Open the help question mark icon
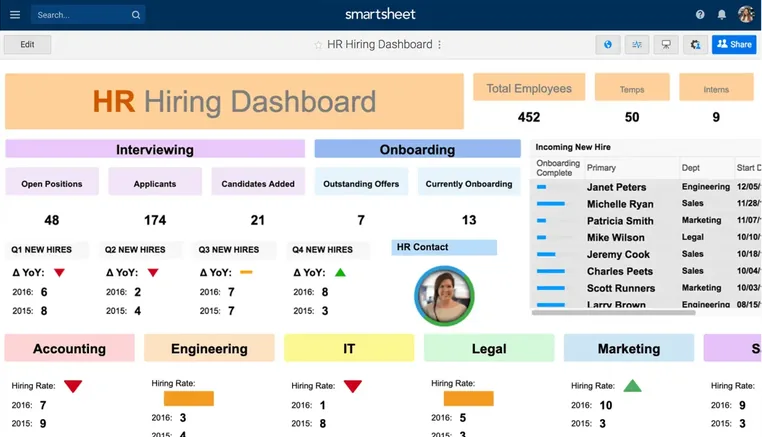Image resolution: width=762 pixels, height=437 pixels. pos(700,15)
